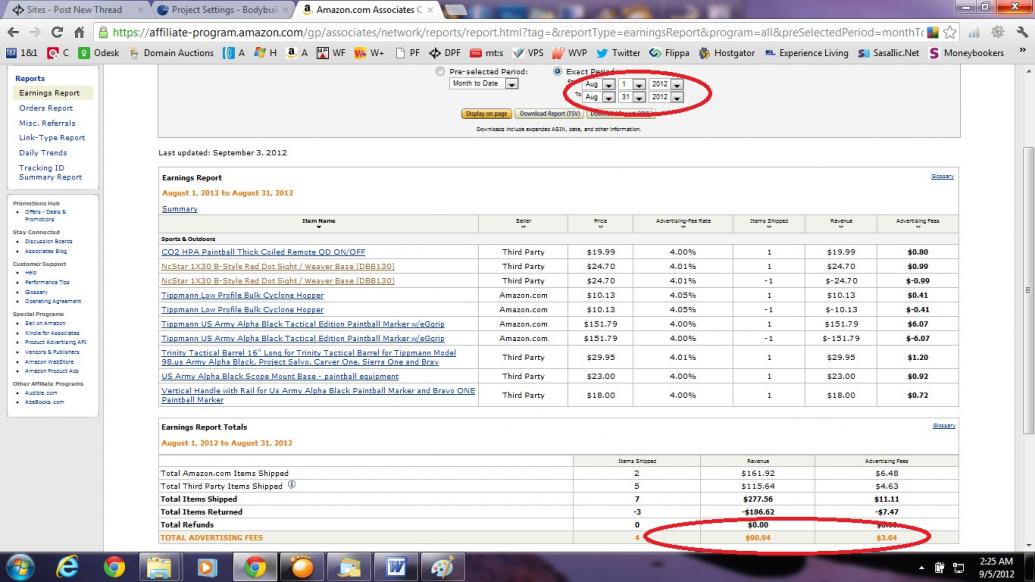Click the pinned Chrome icon beside Internet Explorer

click(x=114, y=567)
